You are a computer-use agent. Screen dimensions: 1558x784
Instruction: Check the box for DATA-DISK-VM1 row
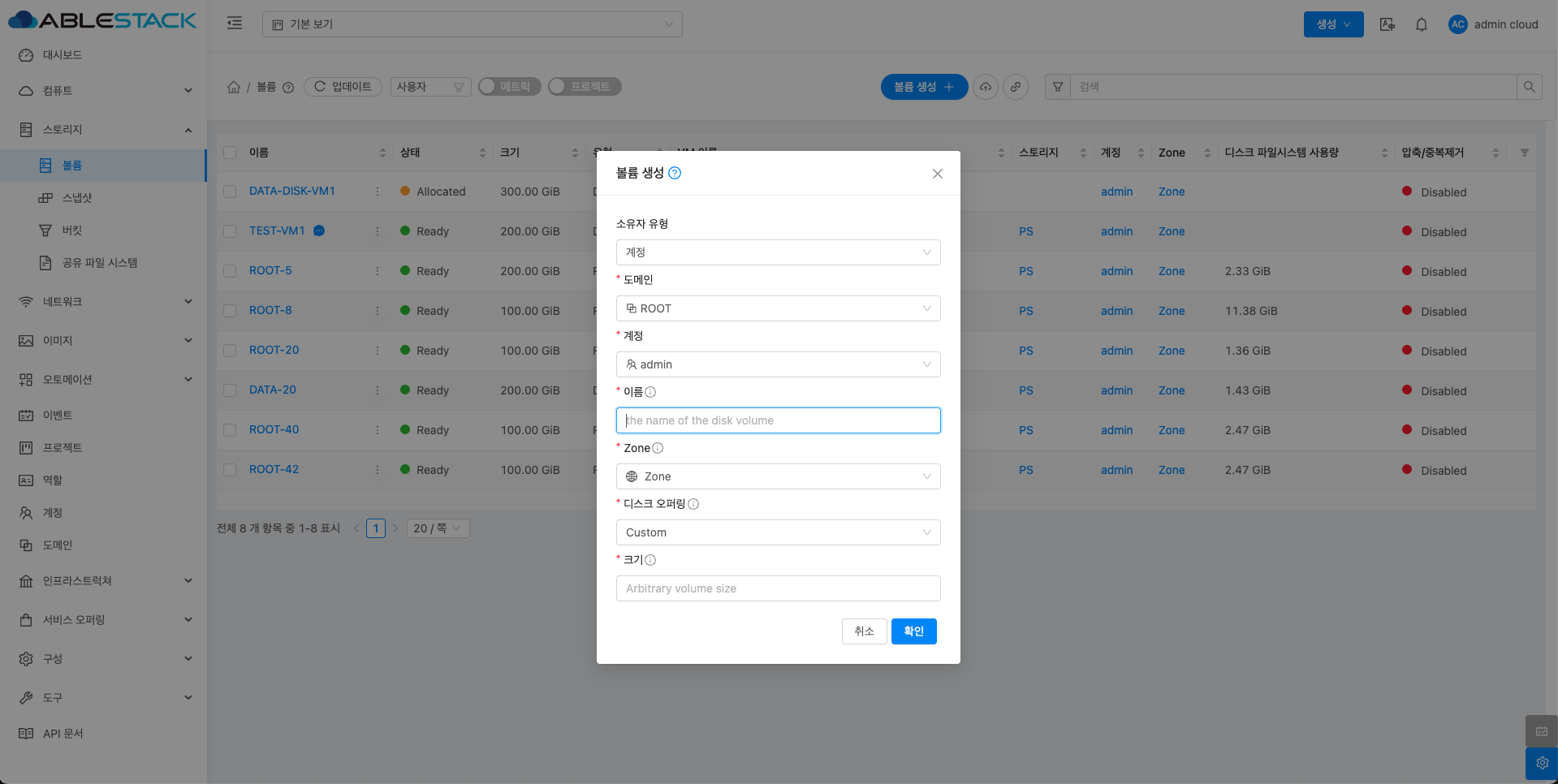231,192
